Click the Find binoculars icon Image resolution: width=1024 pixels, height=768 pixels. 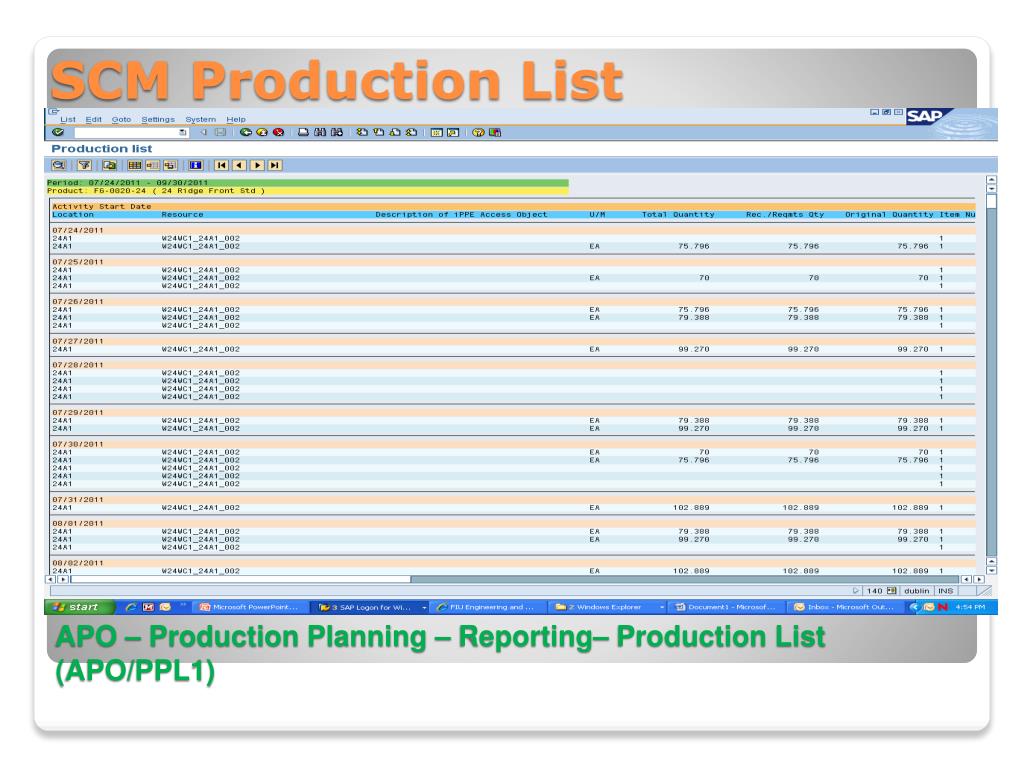pos(320,132)
